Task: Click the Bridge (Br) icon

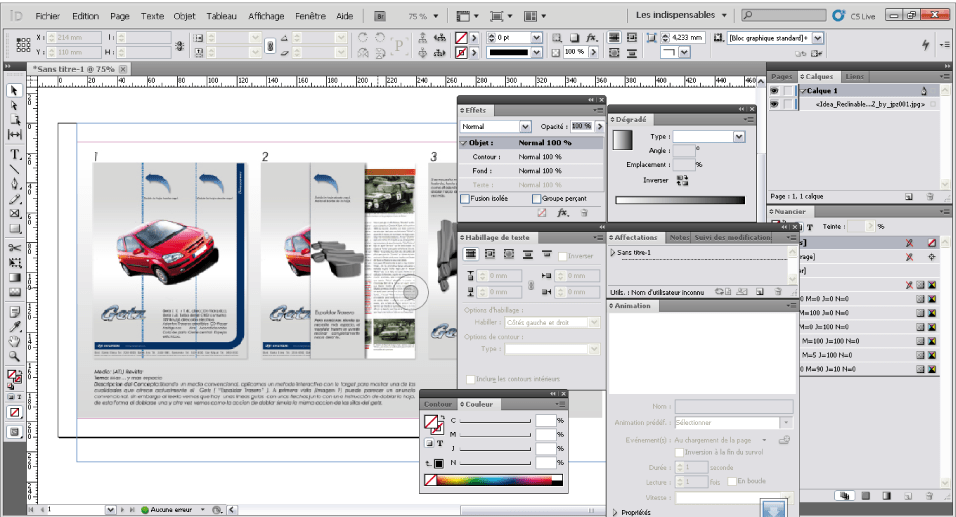Action: click(380, 16)
